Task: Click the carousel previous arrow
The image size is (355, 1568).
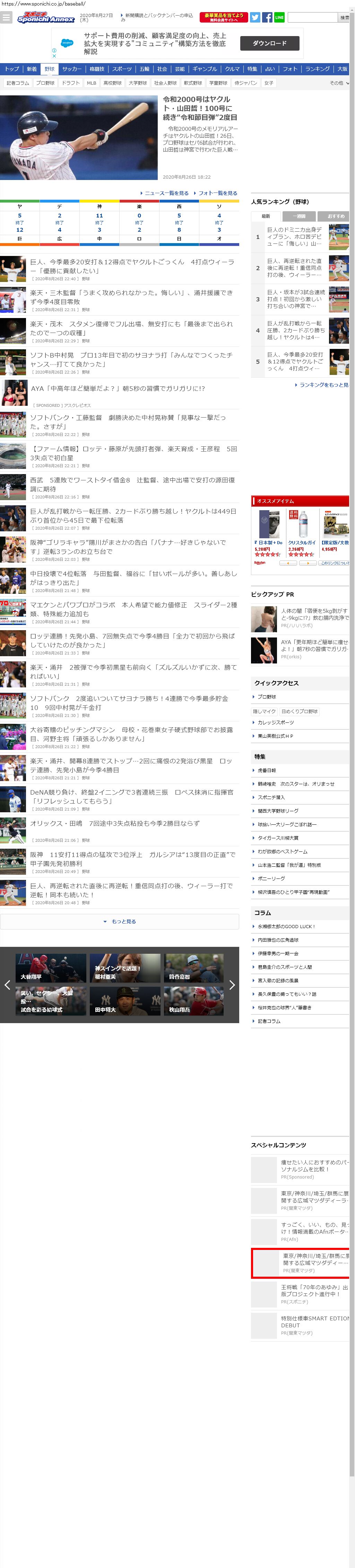Action: [x=7, y=984]
